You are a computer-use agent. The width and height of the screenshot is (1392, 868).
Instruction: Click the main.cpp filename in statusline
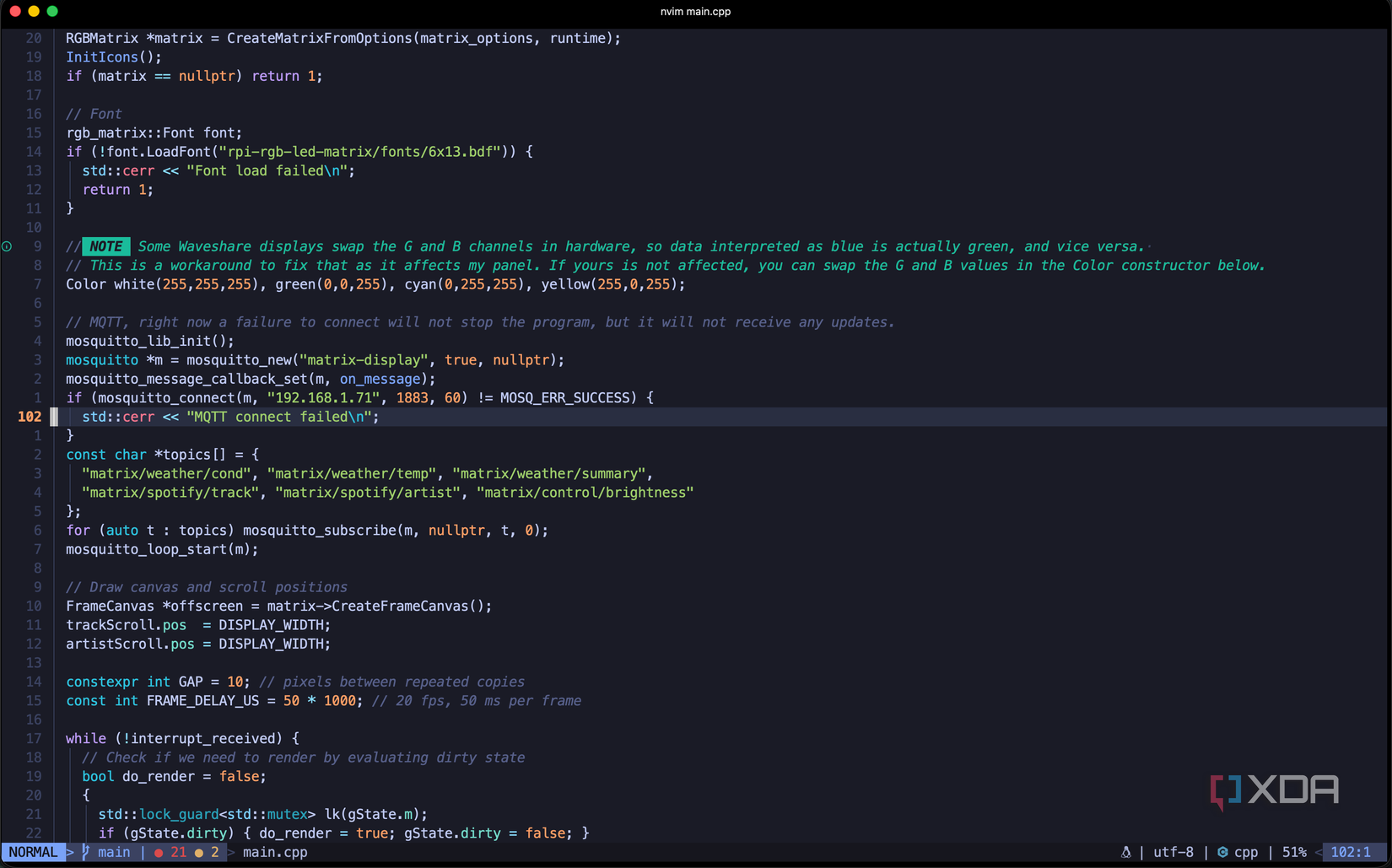point(275,852)
